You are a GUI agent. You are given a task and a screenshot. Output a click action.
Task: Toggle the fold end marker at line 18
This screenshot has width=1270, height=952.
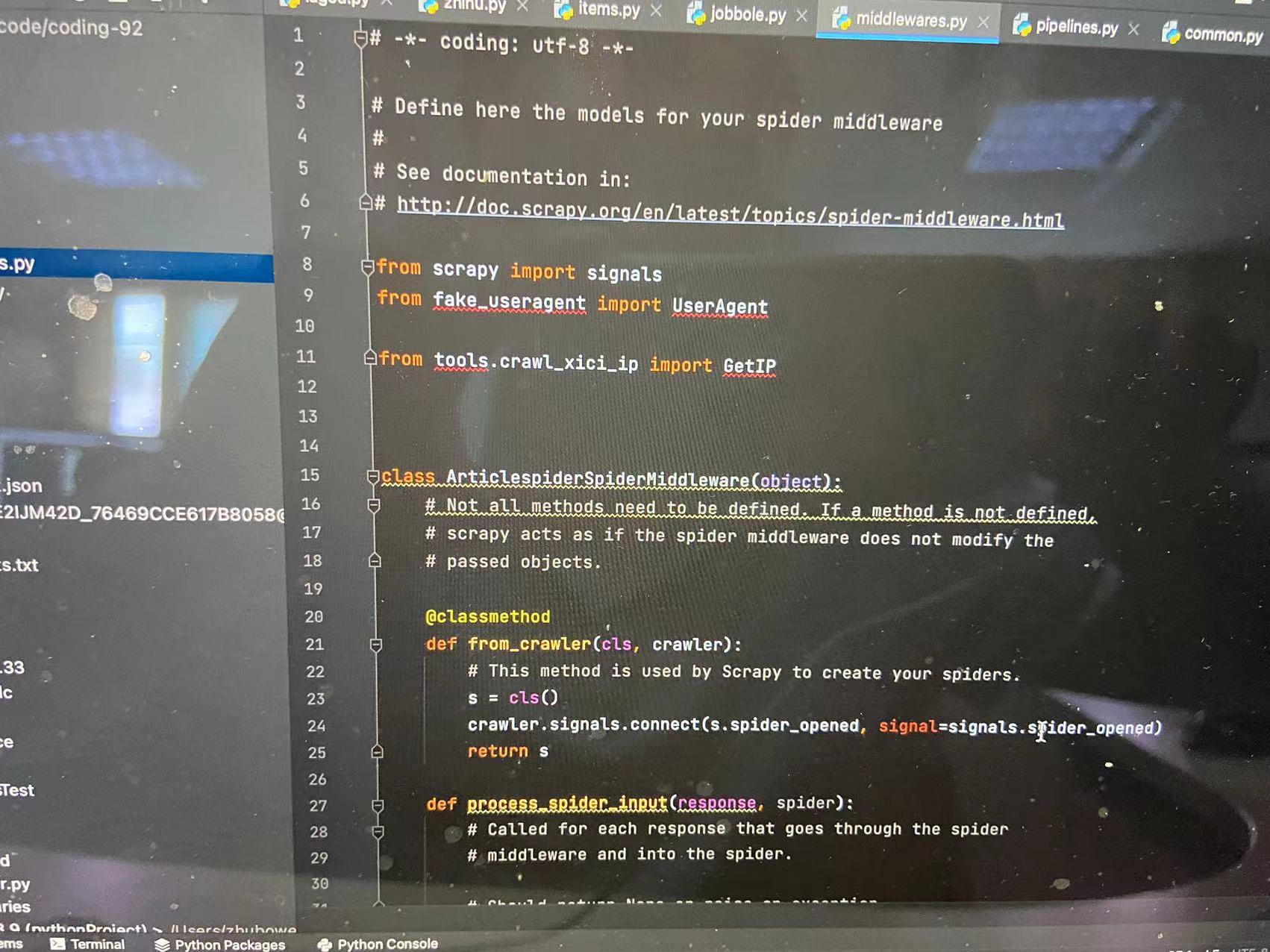[x=375, y=560]
